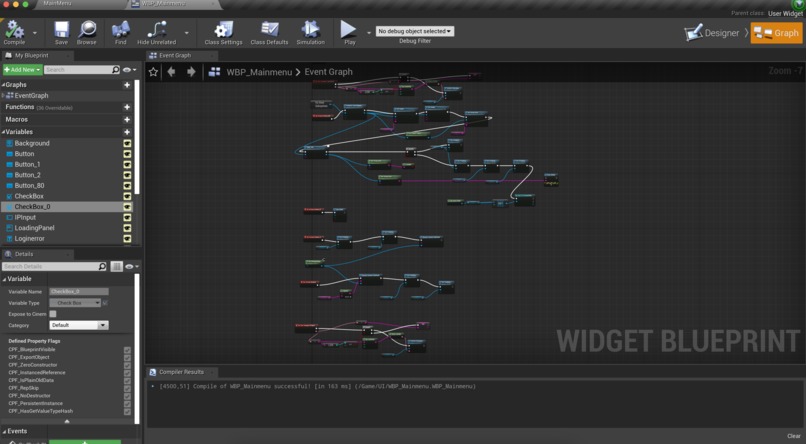Switch to the Event Graph tab
The height and width of the screenshot is (444, 806).
coord(175,56)
